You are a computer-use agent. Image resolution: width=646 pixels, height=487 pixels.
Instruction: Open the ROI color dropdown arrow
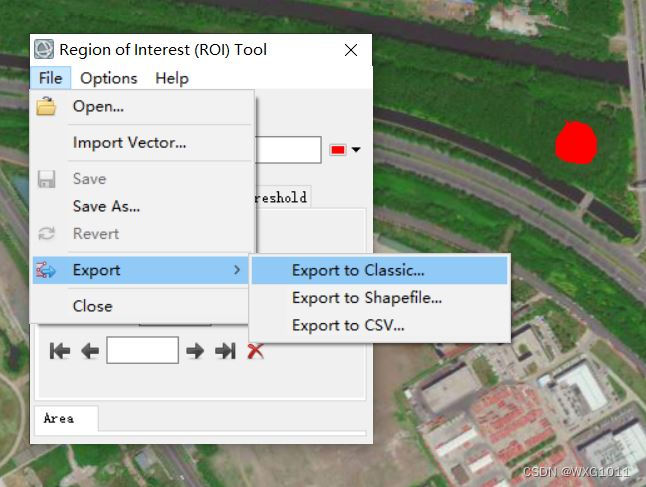(x=356, y=150)
